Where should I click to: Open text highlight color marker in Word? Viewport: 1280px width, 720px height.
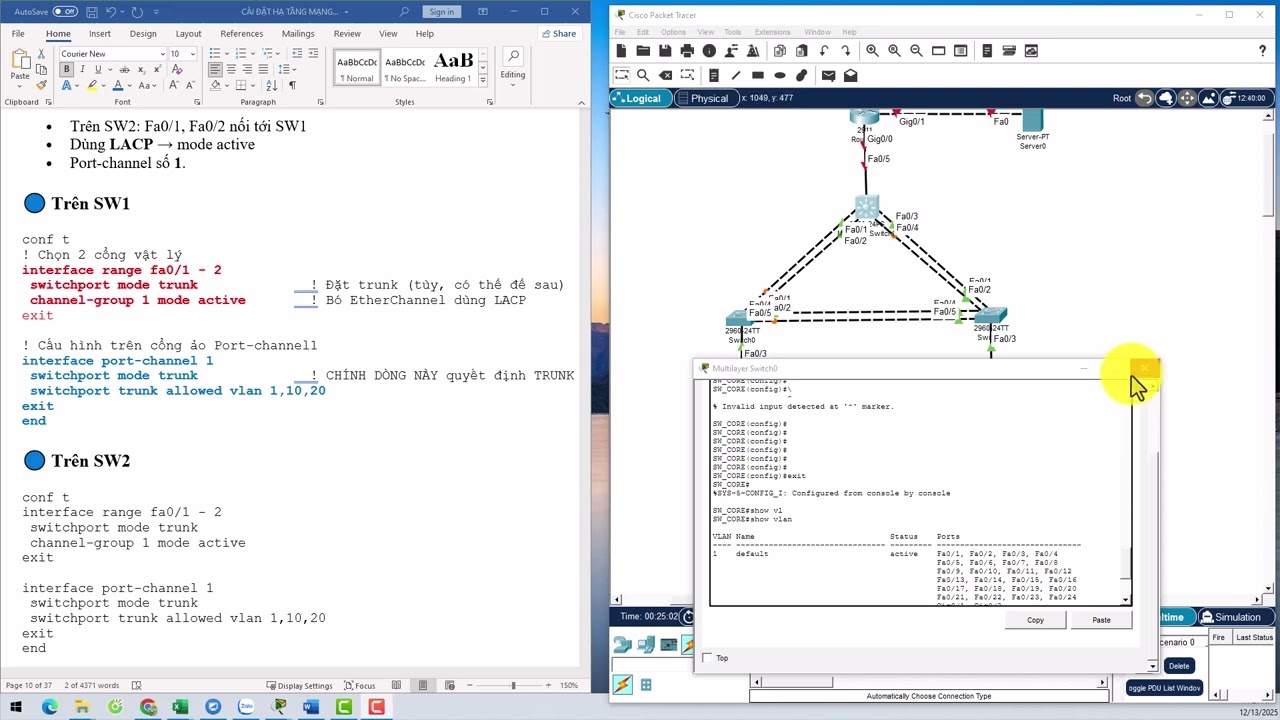[x=91, y=85]
